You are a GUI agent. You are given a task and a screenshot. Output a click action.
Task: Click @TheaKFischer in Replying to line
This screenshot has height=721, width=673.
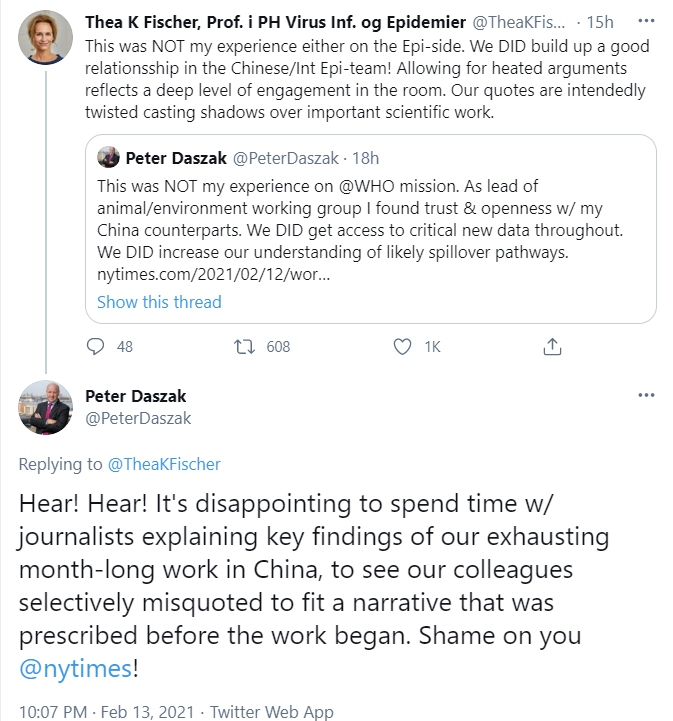click(x=164, y=464)
